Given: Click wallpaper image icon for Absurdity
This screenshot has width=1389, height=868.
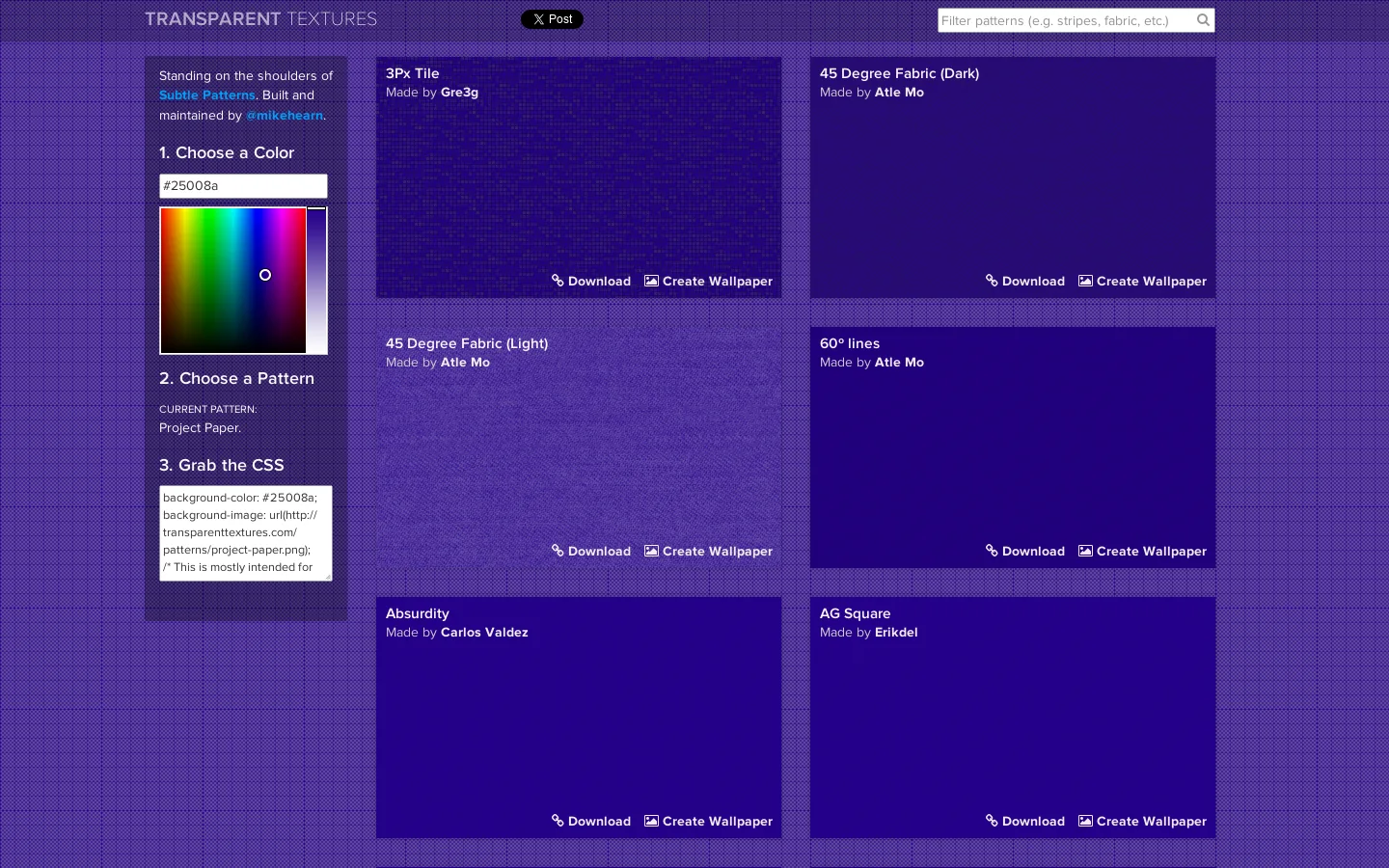Looking at the screenshot, I should point(651,821).
